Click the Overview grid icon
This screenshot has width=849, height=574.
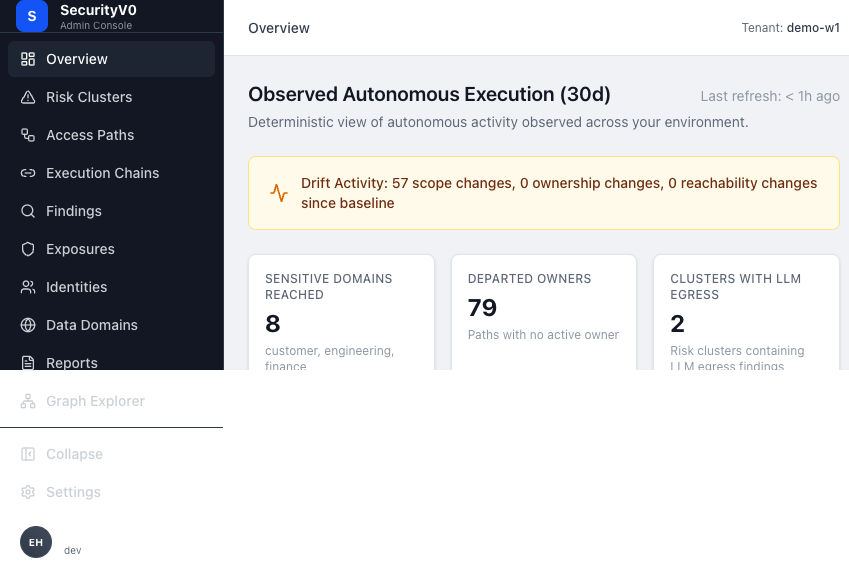coord(28,59)
